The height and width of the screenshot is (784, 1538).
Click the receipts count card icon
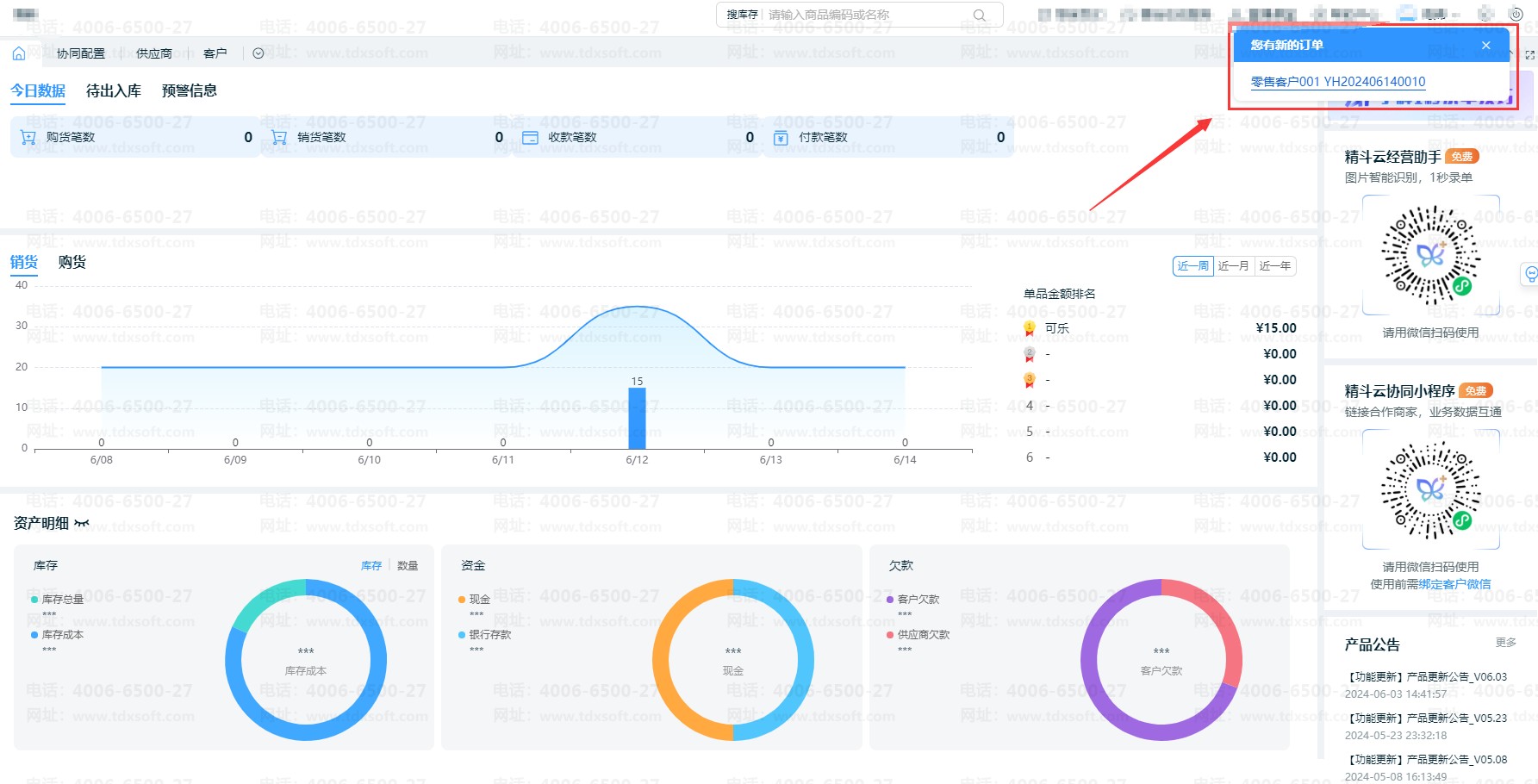point(530,138)
